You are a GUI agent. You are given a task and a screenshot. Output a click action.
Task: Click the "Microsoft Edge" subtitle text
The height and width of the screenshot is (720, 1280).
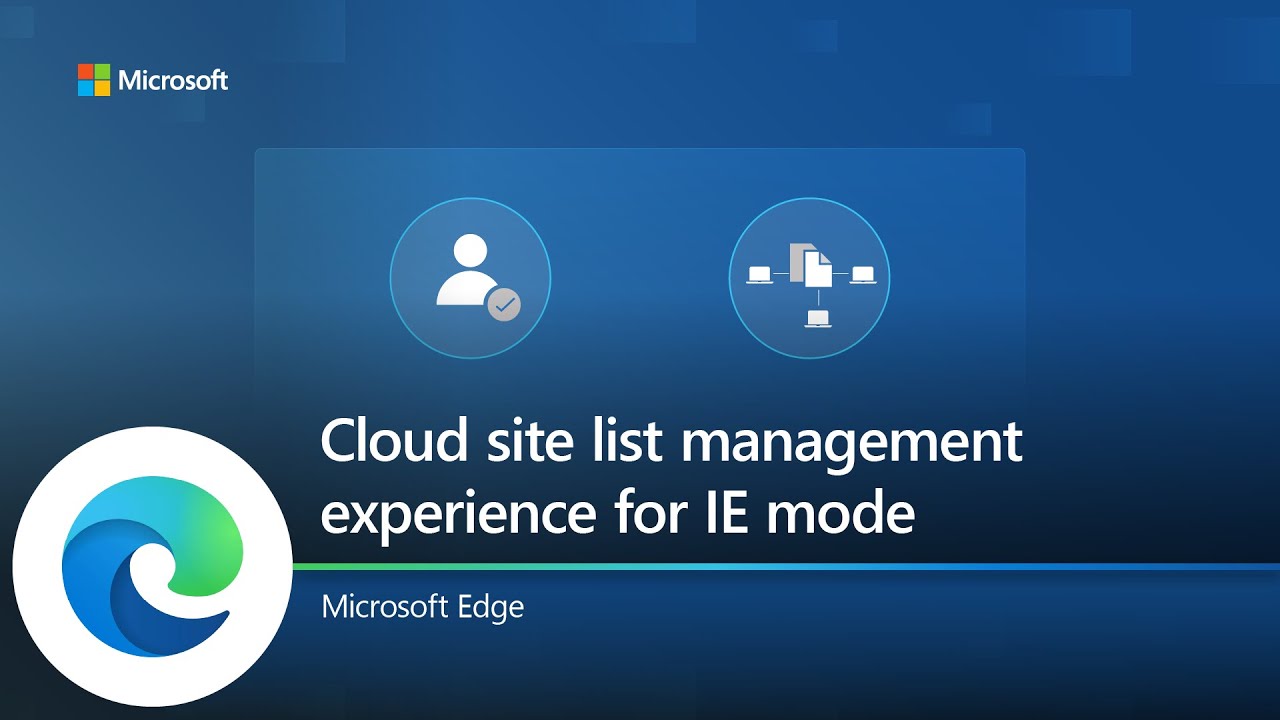point(422,606)
